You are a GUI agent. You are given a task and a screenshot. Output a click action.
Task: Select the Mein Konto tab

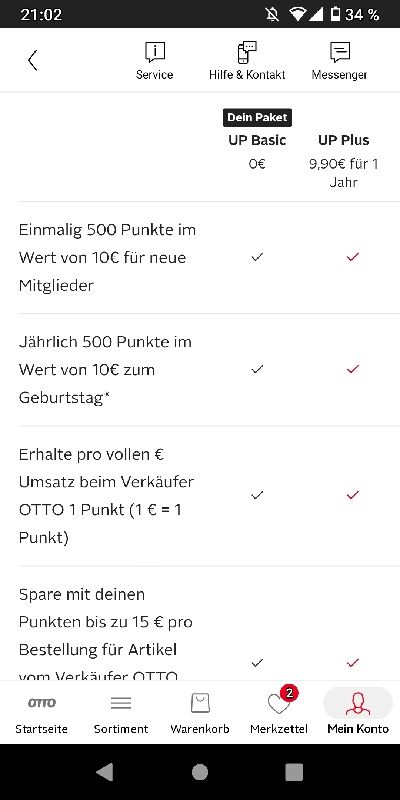(x=358, y=713)
